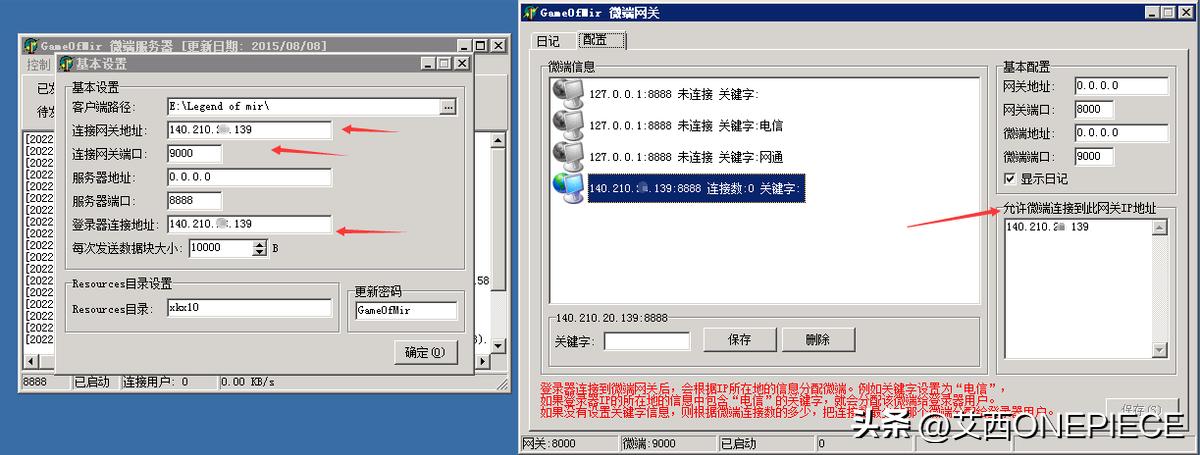
Task: Click the app icon in 基本设置 dialog title
Action: point(66,63)
